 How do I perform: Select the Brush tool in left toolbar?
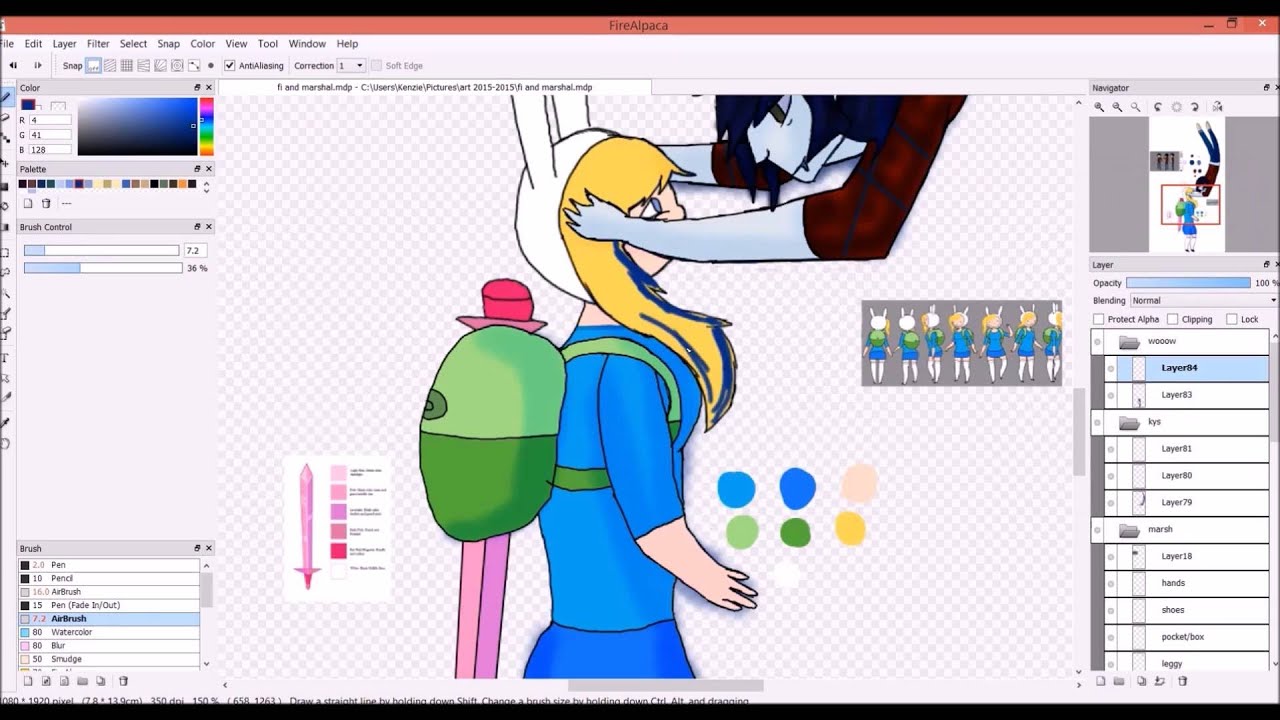[5, 98]
